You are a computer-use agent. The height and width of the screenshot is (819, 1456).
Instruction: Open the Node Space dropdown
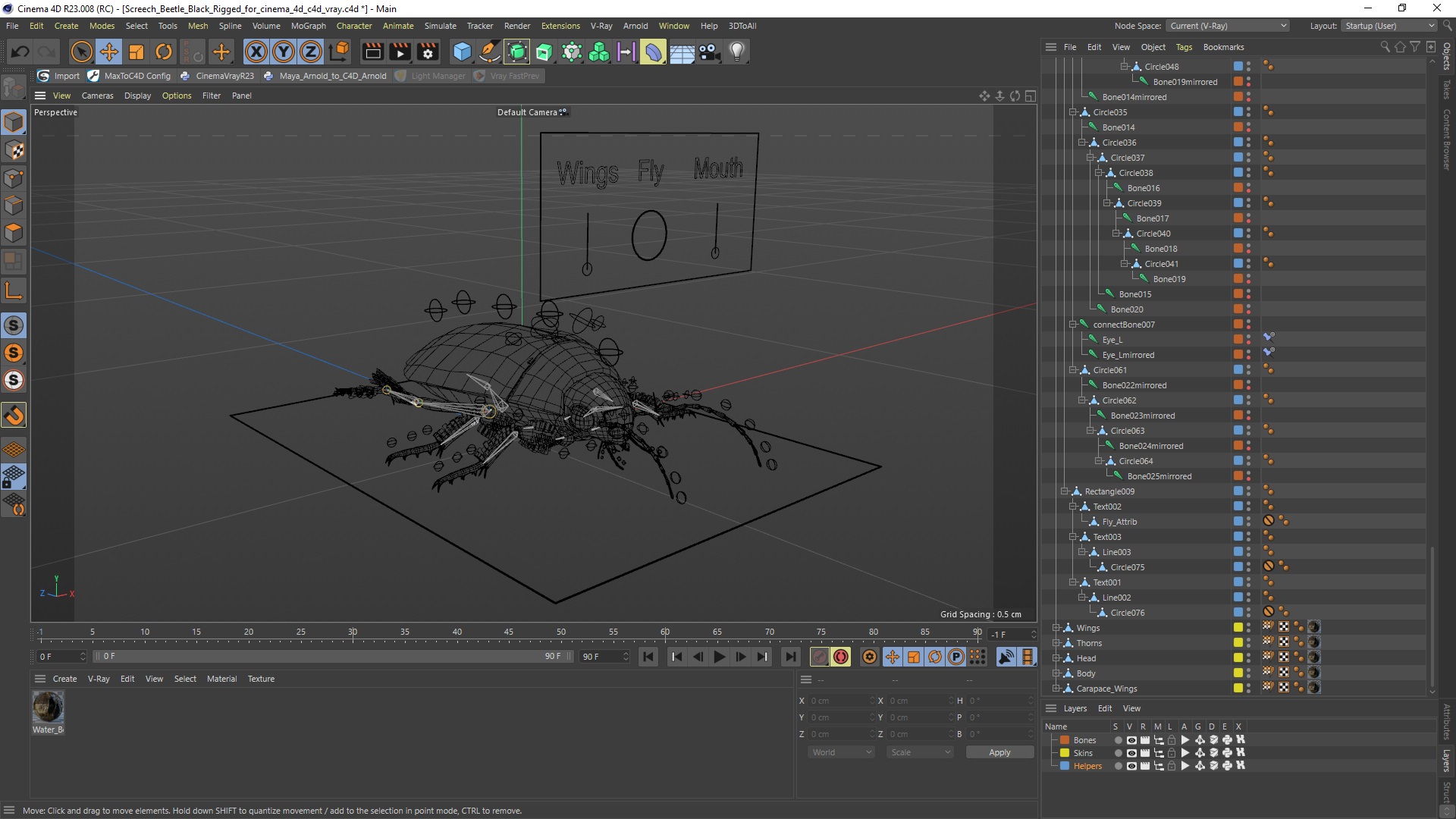(x=1228, y=26)
